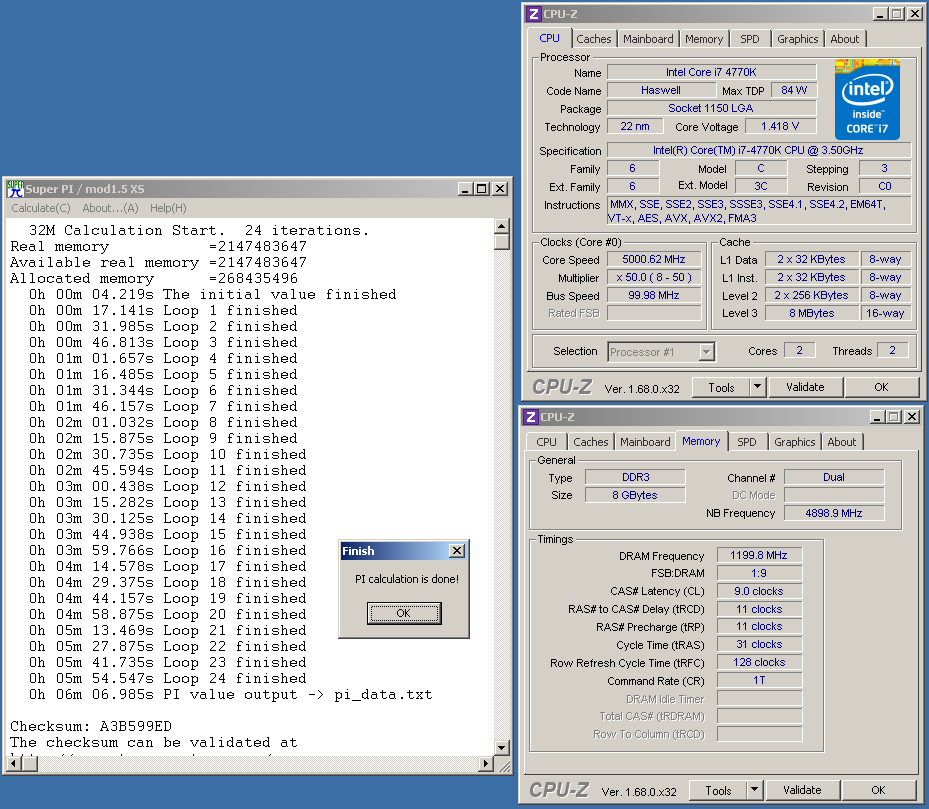Click the Command Rate value 1T
Image resolution: width=929 pixels, height=809 pixels.
click(x=759, y=680)
